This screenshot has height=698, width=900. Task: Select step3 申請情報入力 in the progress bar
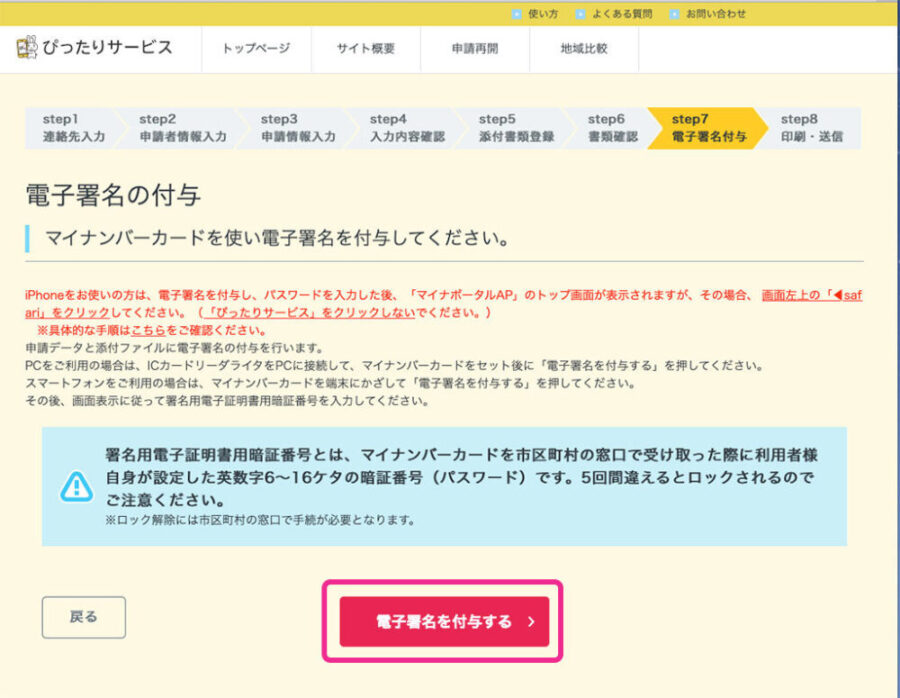tap(298, 128)
